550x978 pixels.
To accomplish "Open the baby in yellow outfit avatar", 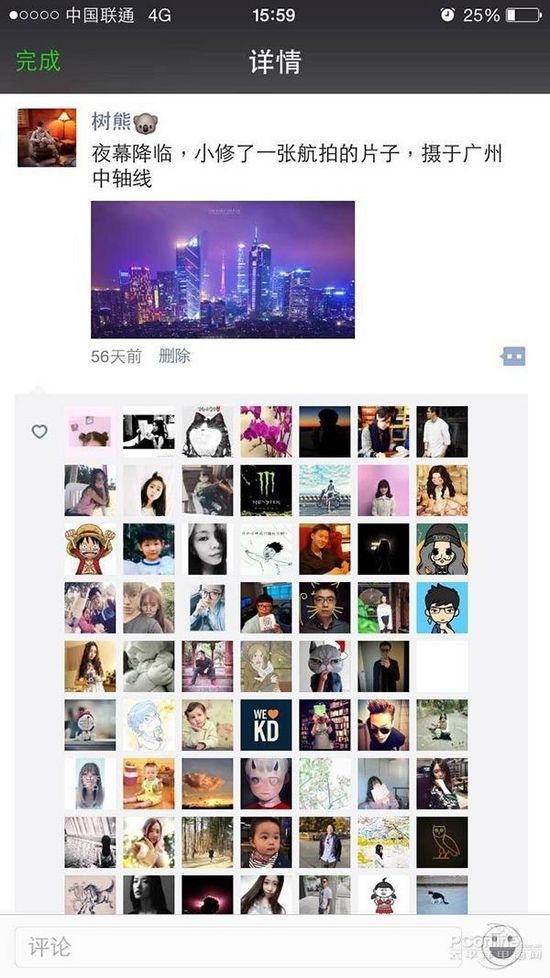I will point(148,783).
